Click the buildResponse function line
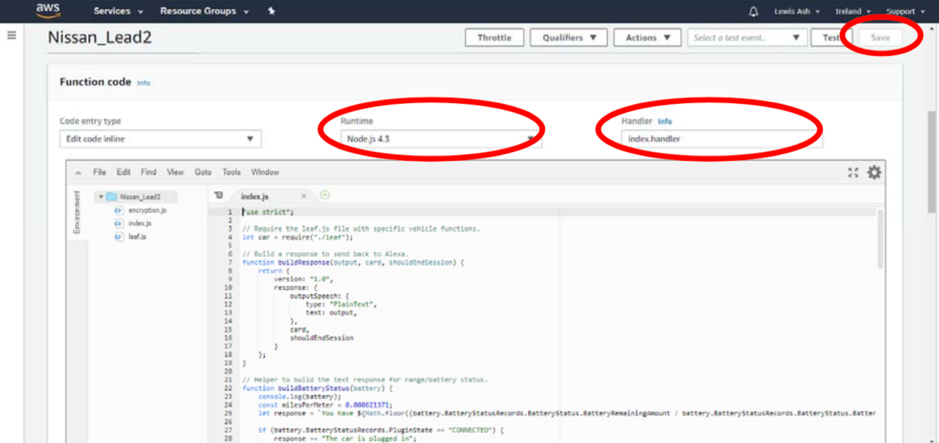The width and height of the screenshot is (939, 443). tap(353, 262)
